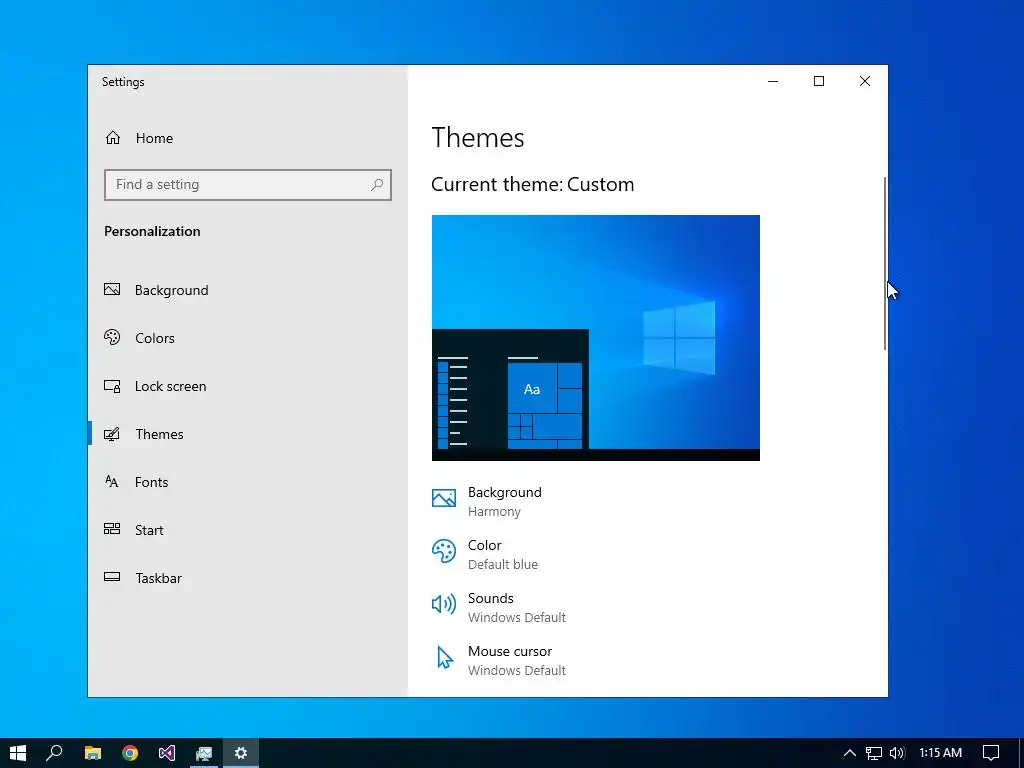The width and height of the screenshot is (1024, 768).
Task: Open Visual Studio from the taskbar
Action: pos(167,753)
